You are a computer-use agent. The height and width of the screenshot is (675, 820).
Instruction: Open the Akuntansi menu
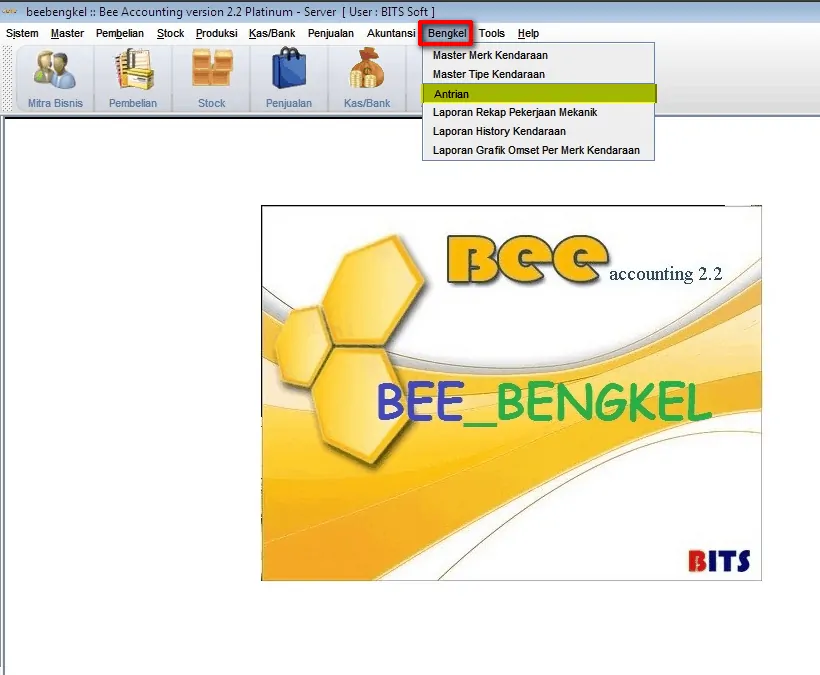tap(391, 33)
